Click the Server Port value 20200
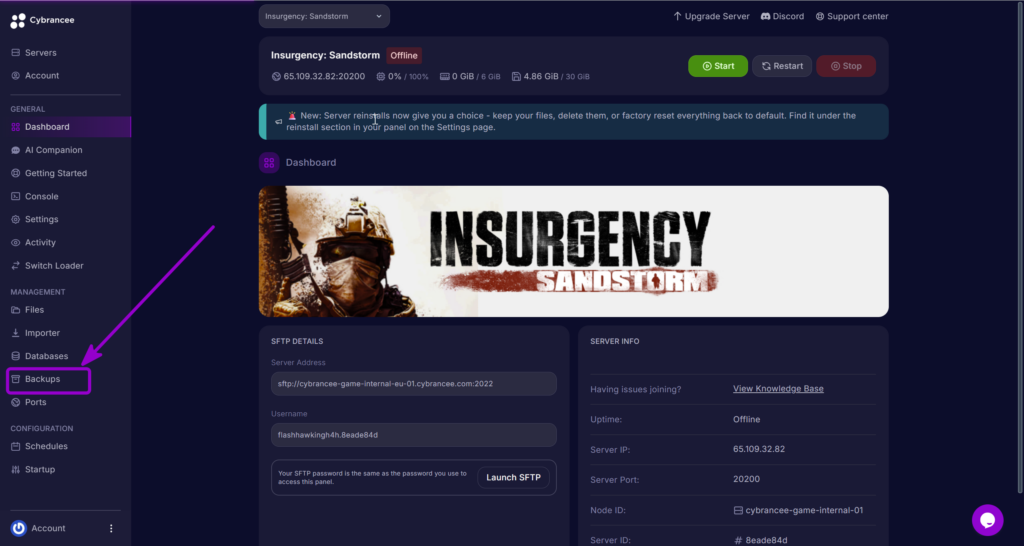 [x=746, y=479]
